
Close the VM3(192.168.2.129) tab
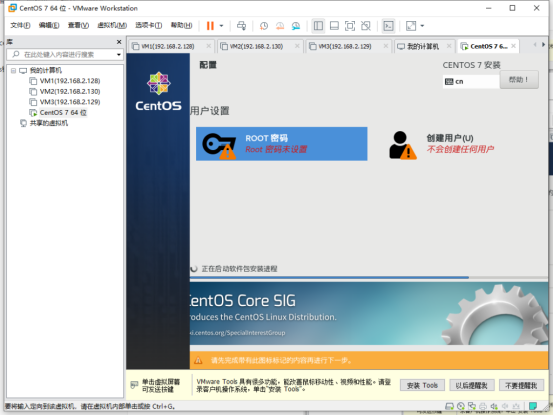pyautogui.click(x=385, y=46)
